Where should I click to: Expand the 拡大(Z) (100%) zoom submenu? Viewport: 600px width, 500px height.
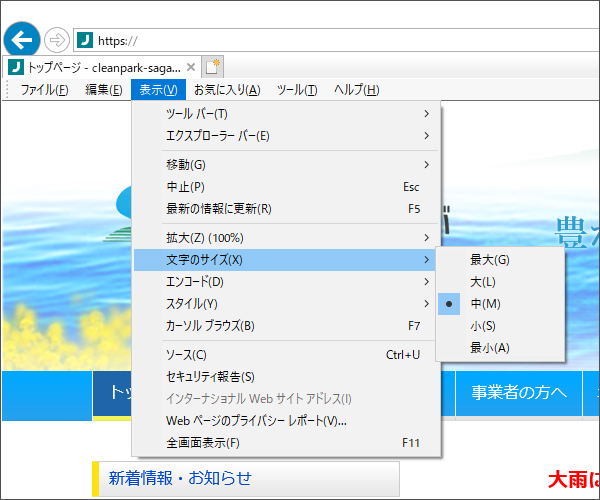285,238
